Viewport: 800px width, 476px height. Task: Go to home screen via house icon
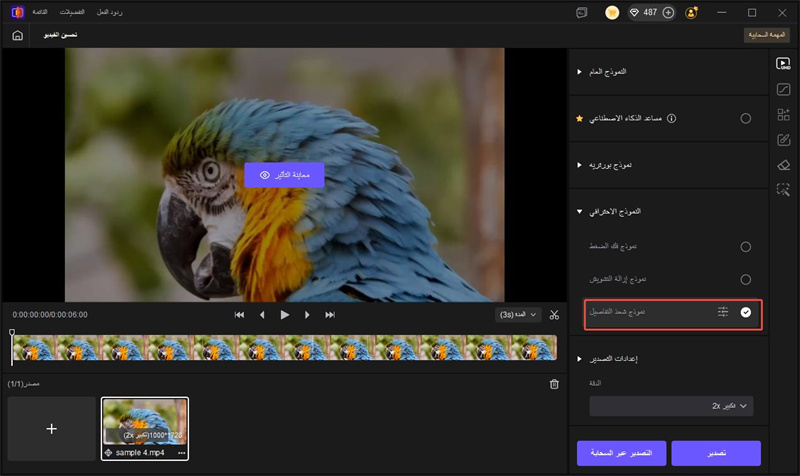17,35
